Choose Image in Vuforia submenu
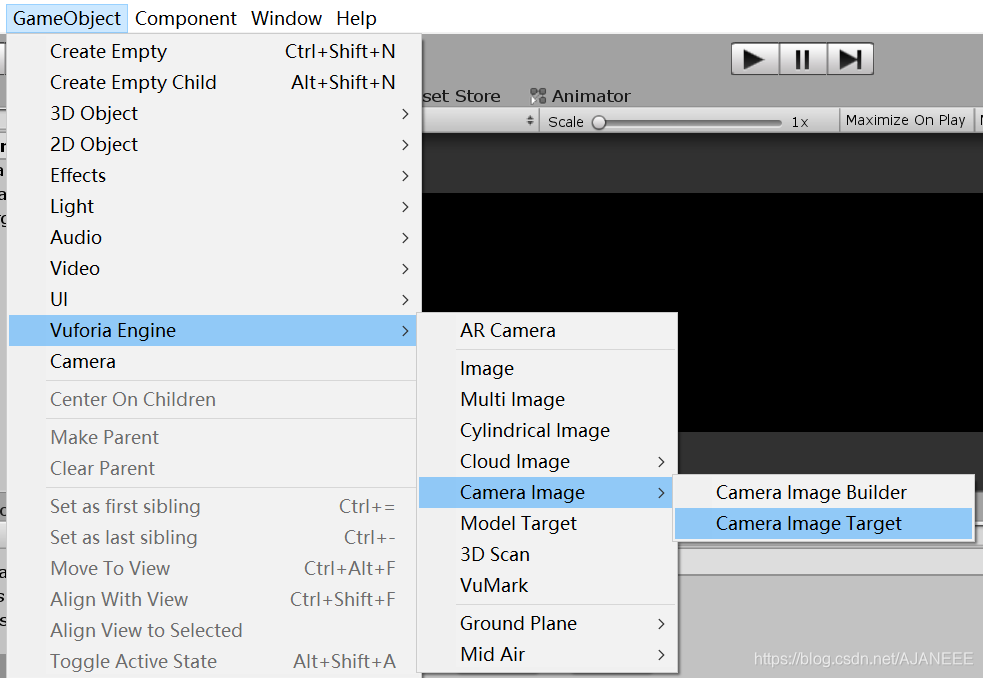The image size is (983, 678). point(548,368)
